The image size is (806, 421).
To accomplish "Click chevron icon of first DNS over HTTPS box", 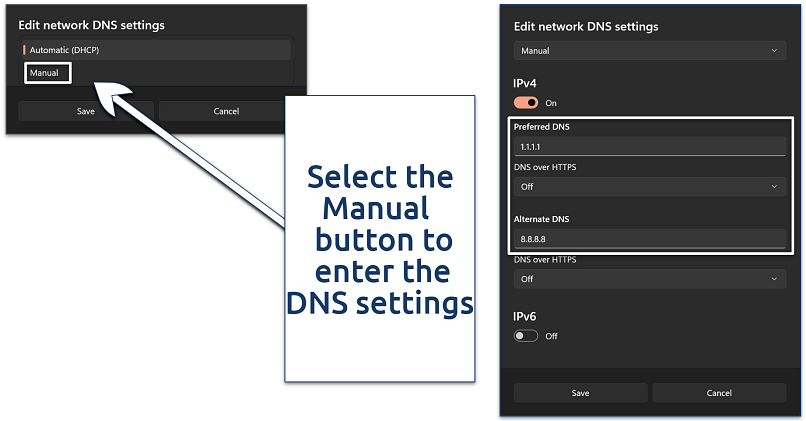I will tap(773, 186).
